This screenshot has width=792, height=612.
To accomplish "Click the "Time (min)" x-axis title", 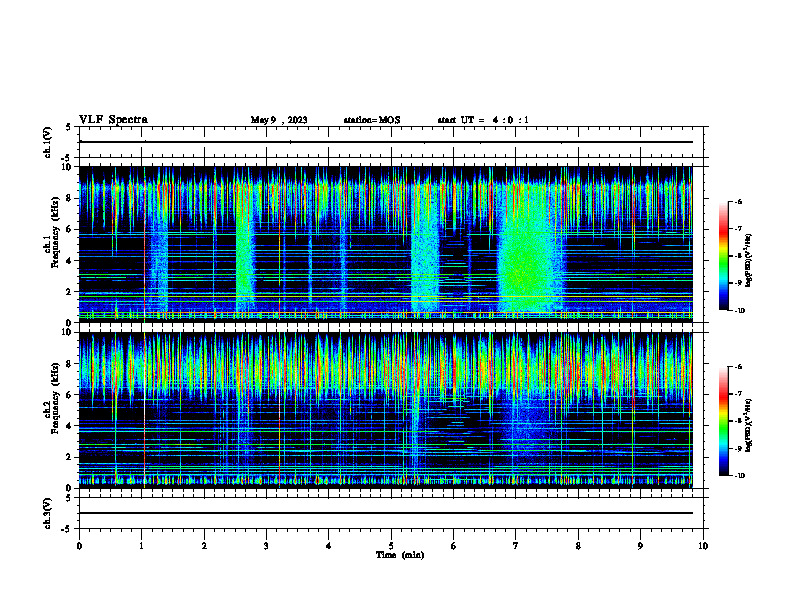I will click(x=400, y=555).
